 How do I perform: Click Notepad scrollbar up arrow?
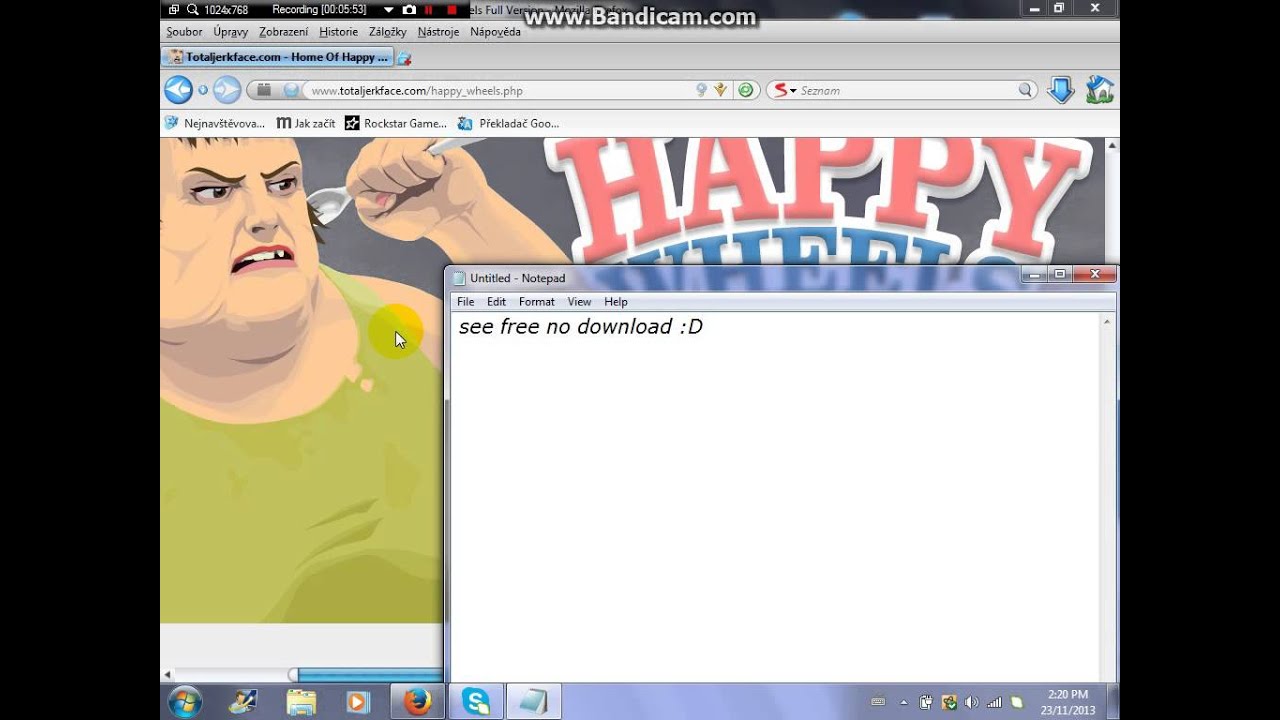point(1107,322)
